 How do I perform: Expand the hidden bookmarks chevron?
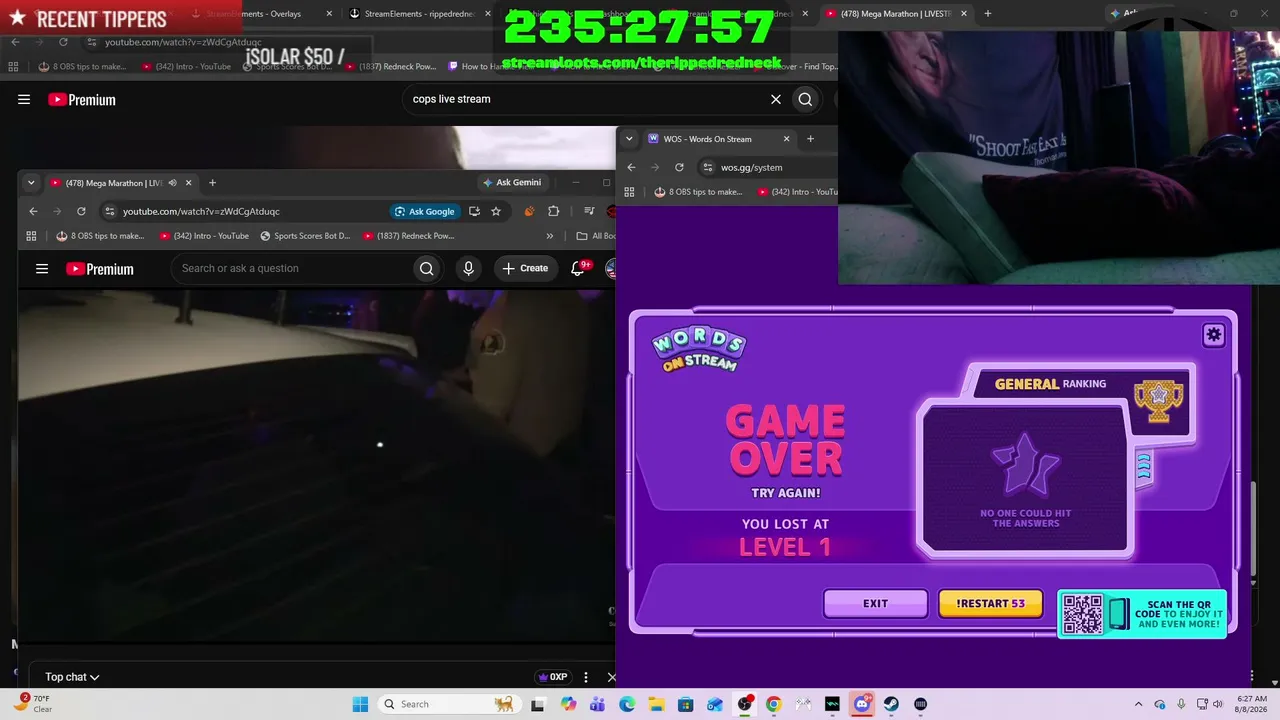[549, 236]
